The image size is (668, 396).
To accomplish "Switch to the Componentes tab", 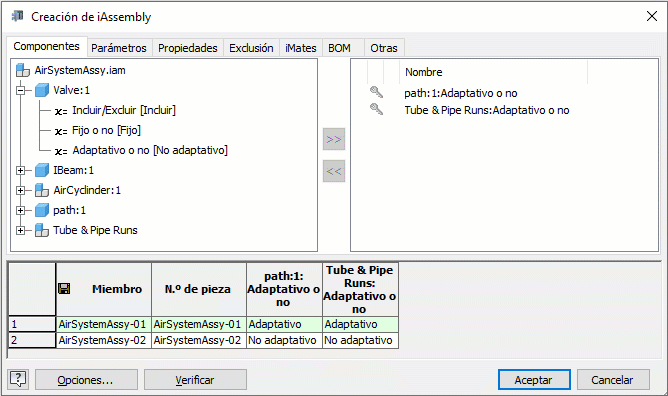I will click(46, 46).
